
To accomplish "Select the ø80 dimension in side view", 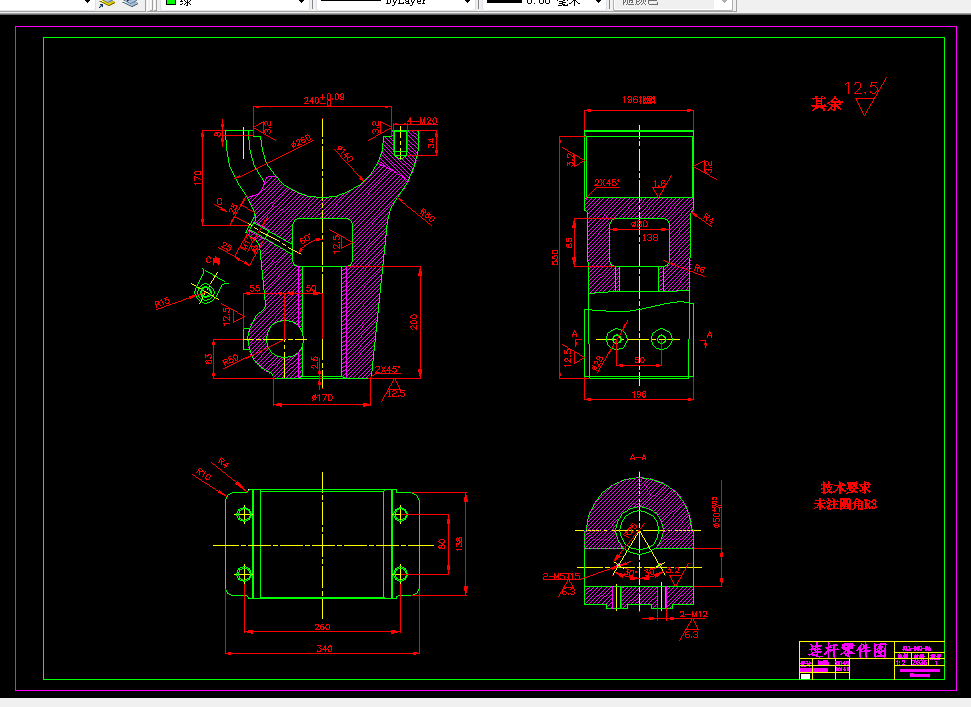I will (x=639, y=224).
